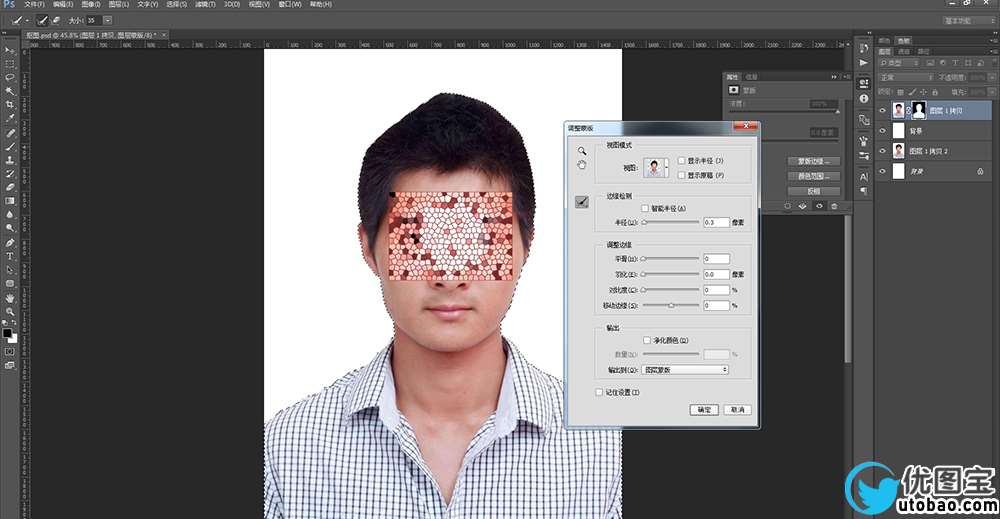Open the Info panel icon
This screenshot has width=1000, height=519.
[x=864, y=99]
